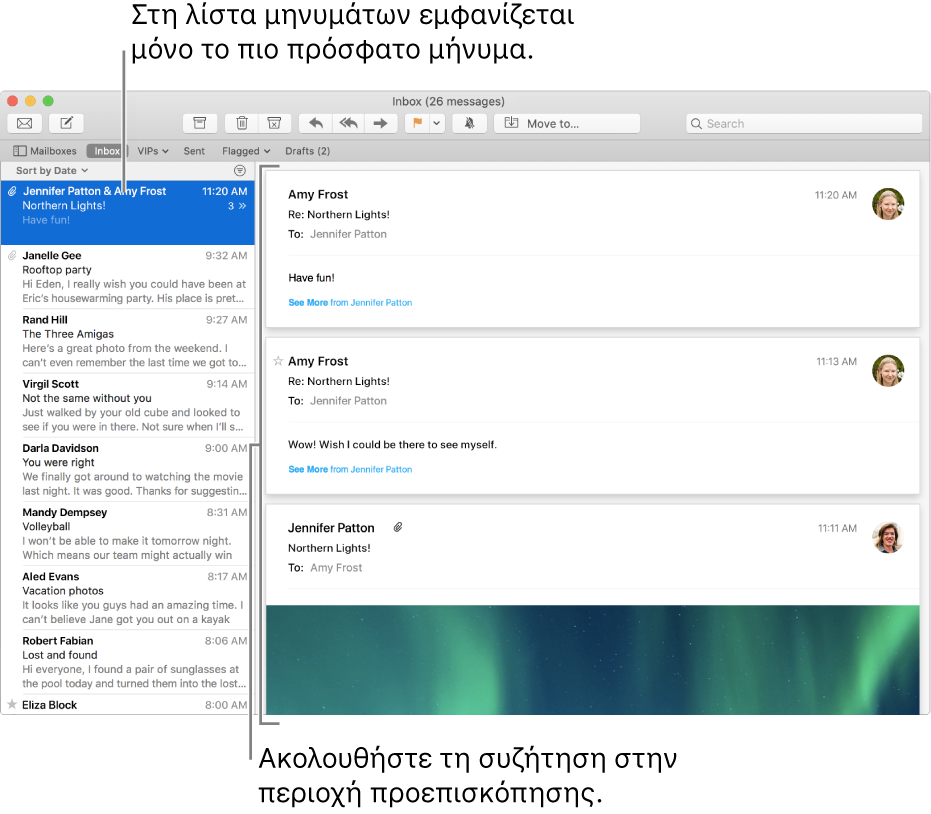Show the Mailboxes sidebar
931x814 pixels.
pos(45,151)
